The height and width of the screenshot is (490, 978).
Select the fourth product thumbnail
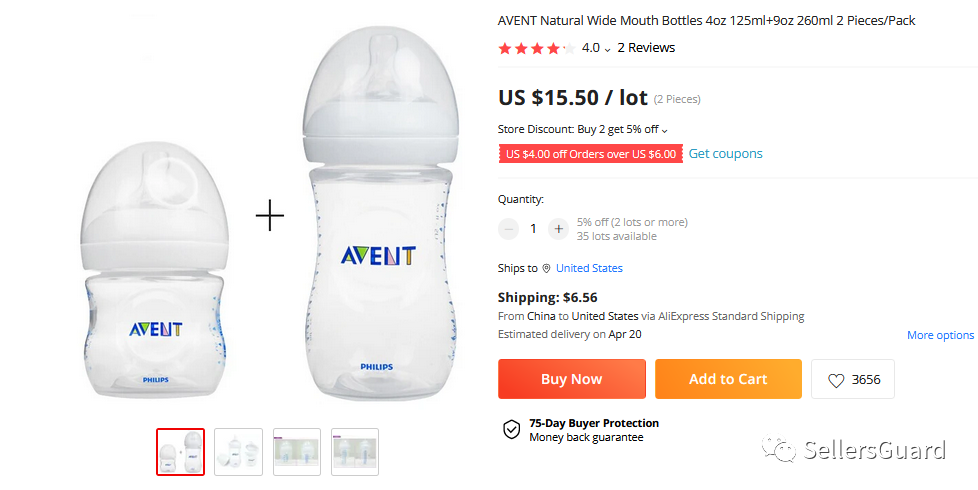(x=355, y=452)
